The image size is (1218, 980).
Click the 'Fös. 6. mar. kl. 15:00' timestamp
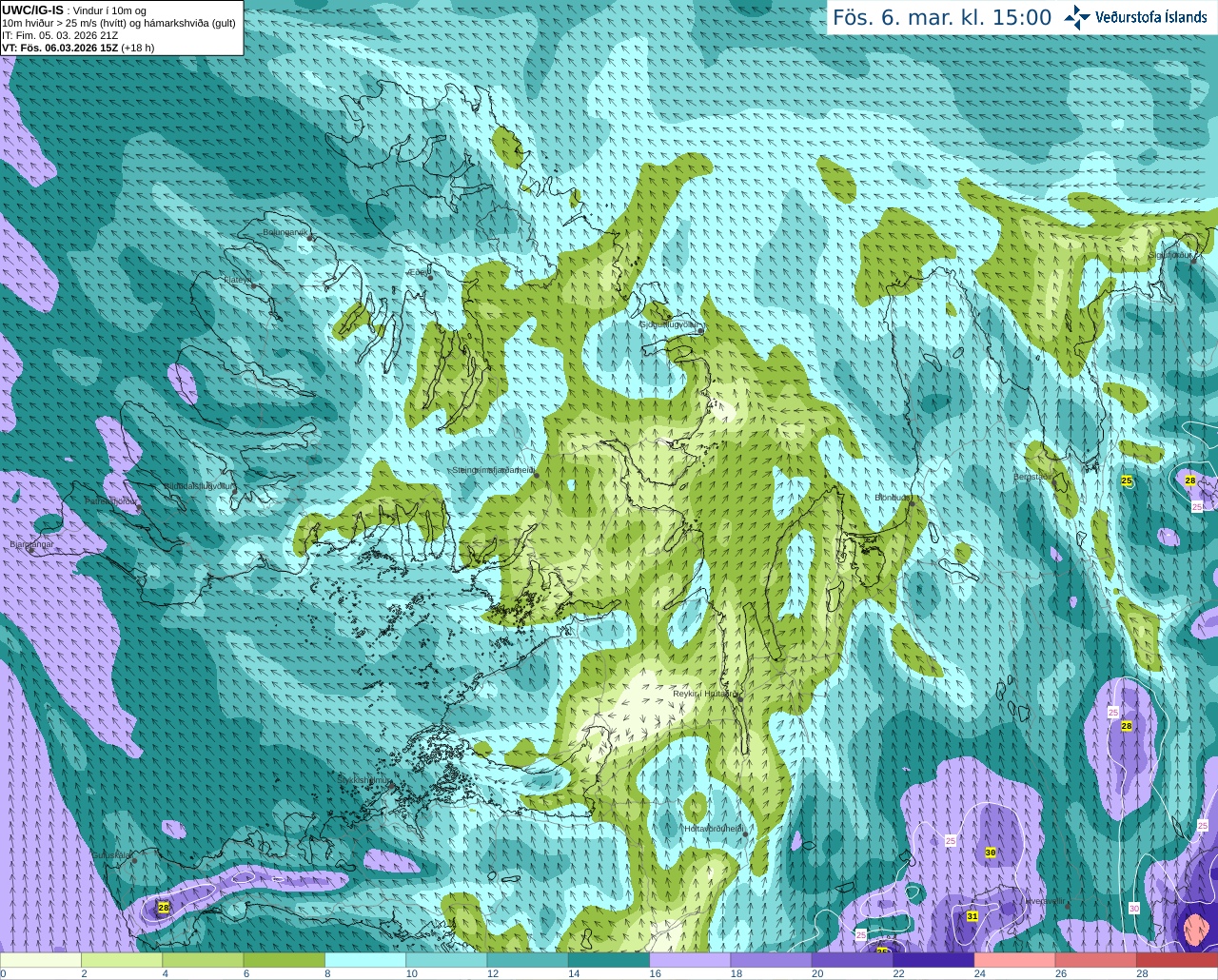[942, 17]
